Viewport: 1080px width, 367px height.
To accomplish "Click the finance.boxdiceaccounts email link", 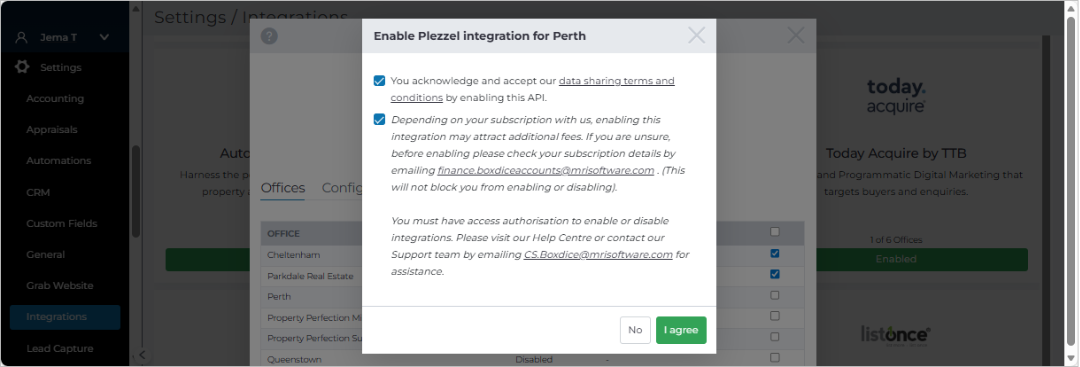I will pos(546,170).
